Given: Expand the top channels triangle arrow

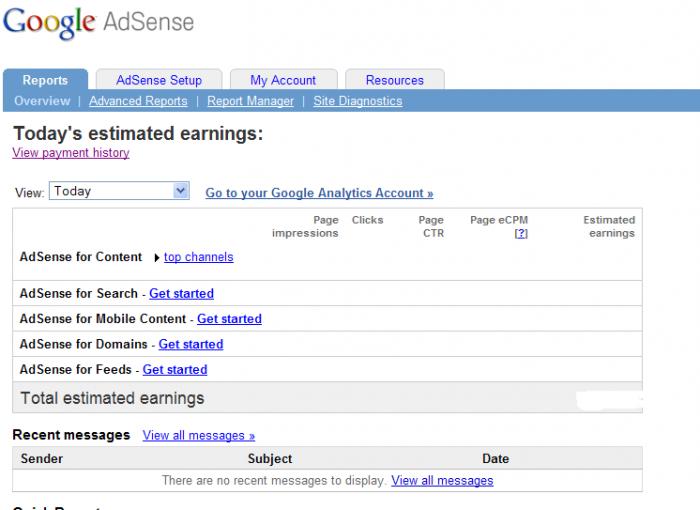Looking at the screenshot, I should (x=157, y=258).
